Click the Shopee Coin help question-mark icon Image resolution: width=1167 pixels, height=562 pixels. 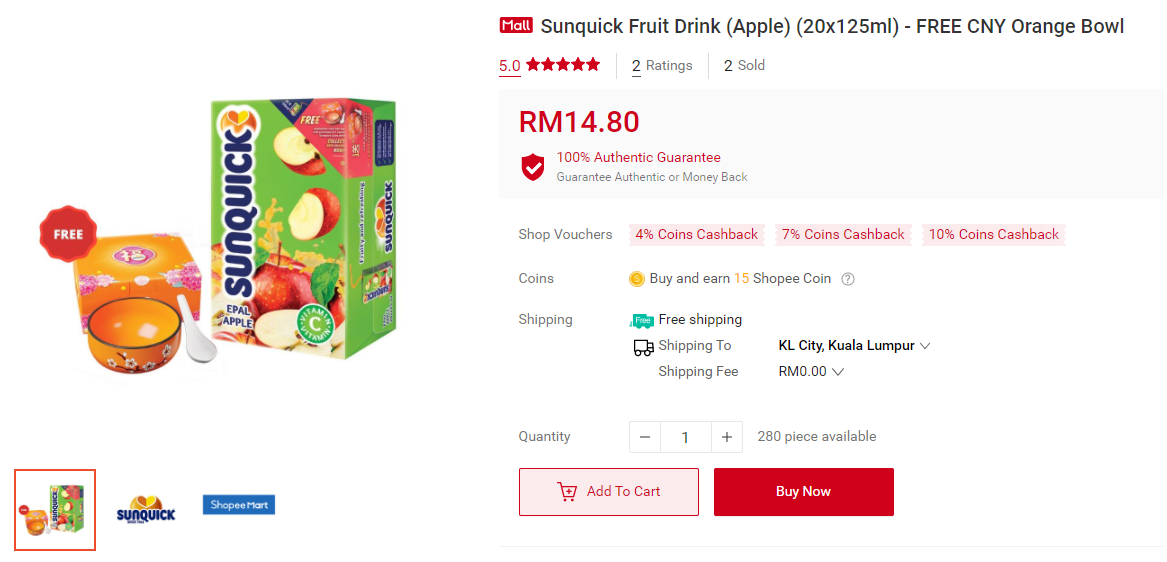(848, 279)
